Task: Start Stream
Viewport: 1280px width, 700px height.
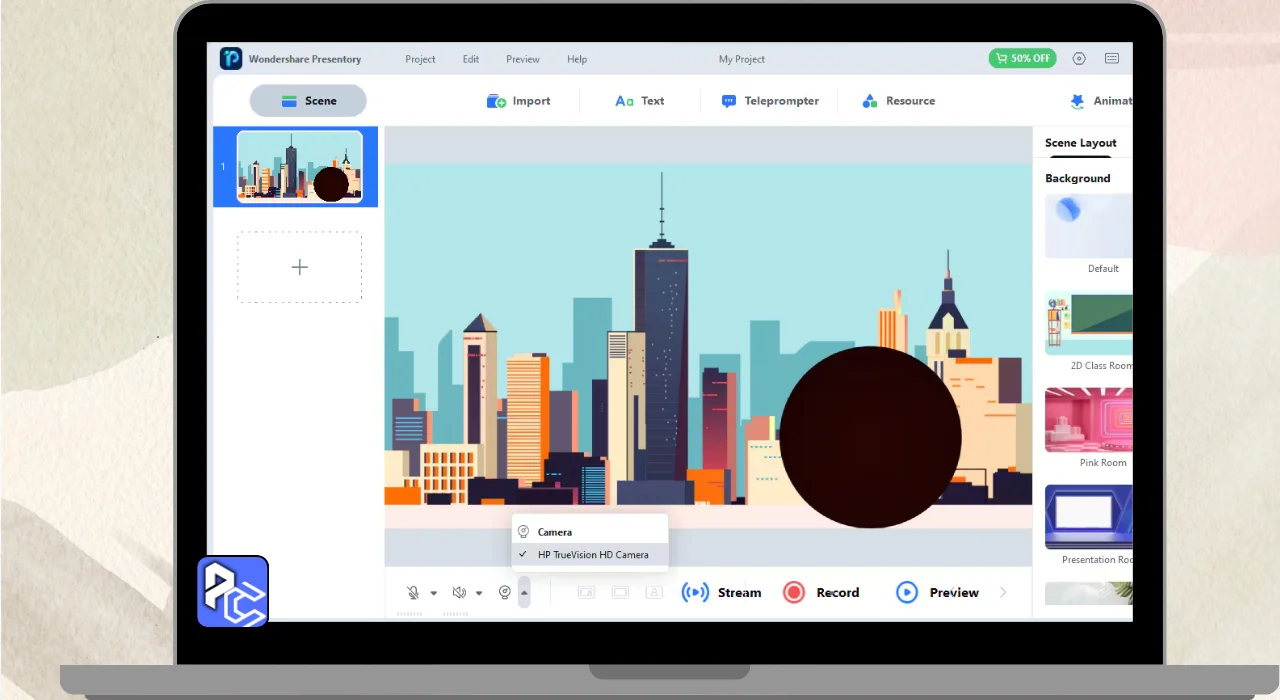Action: pos(721,593)
